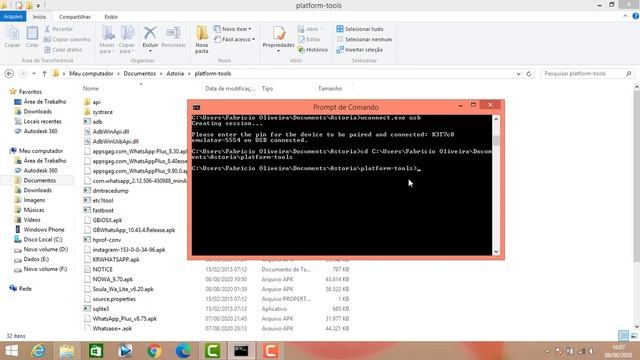Click the Windows Start button

11,351
